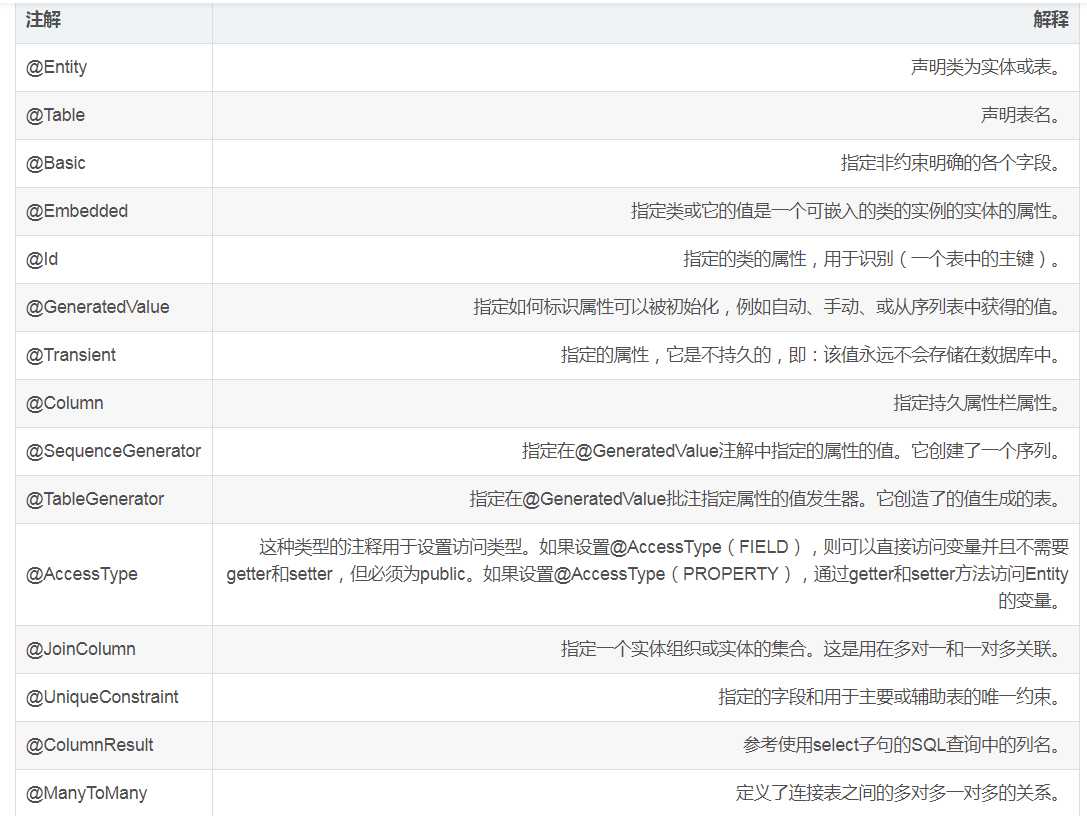
Task: Click the @ManyToMany explanation about 多对多
Action: point(898,792)
